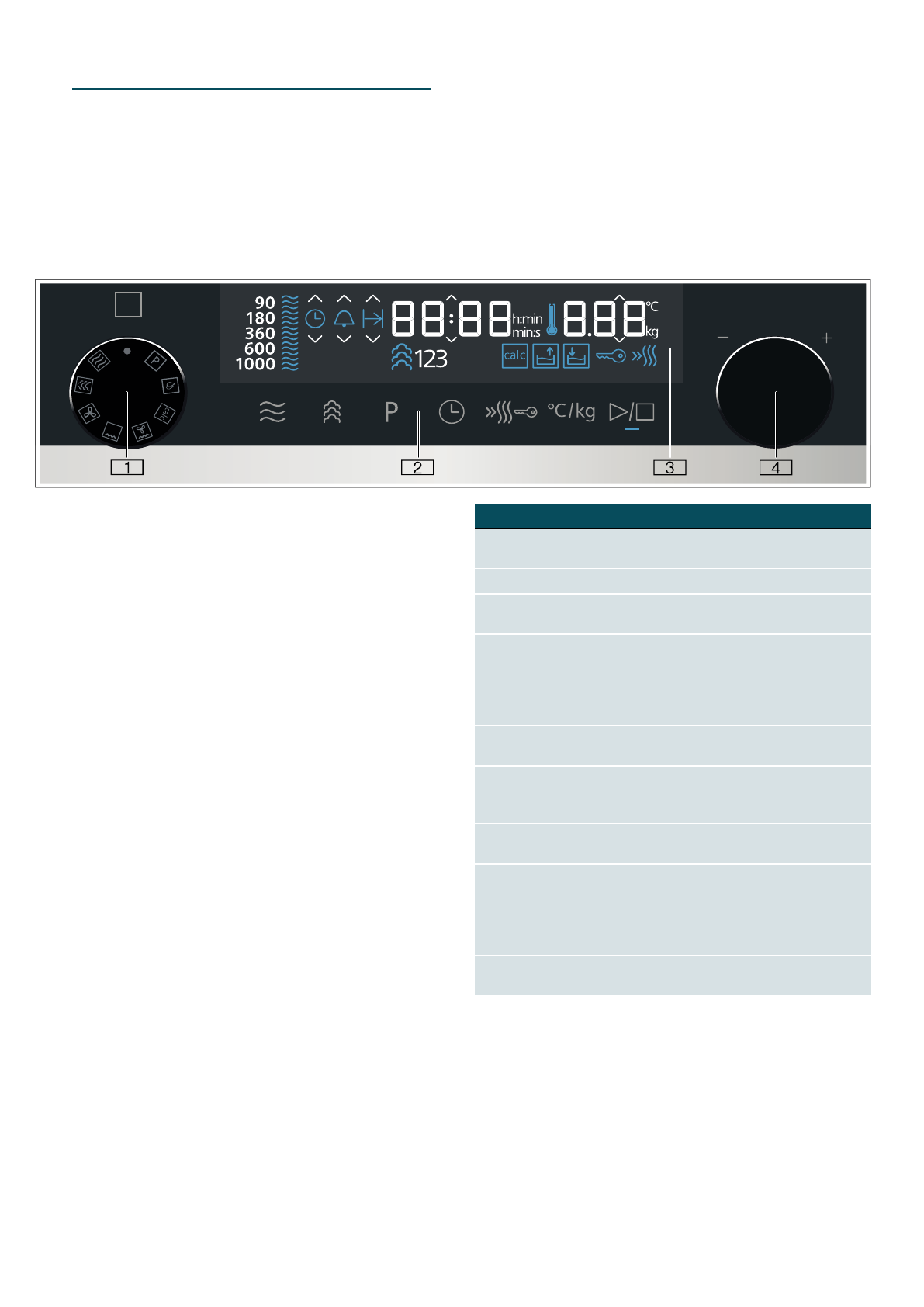Click the rotary selector knob on the right

775,393
